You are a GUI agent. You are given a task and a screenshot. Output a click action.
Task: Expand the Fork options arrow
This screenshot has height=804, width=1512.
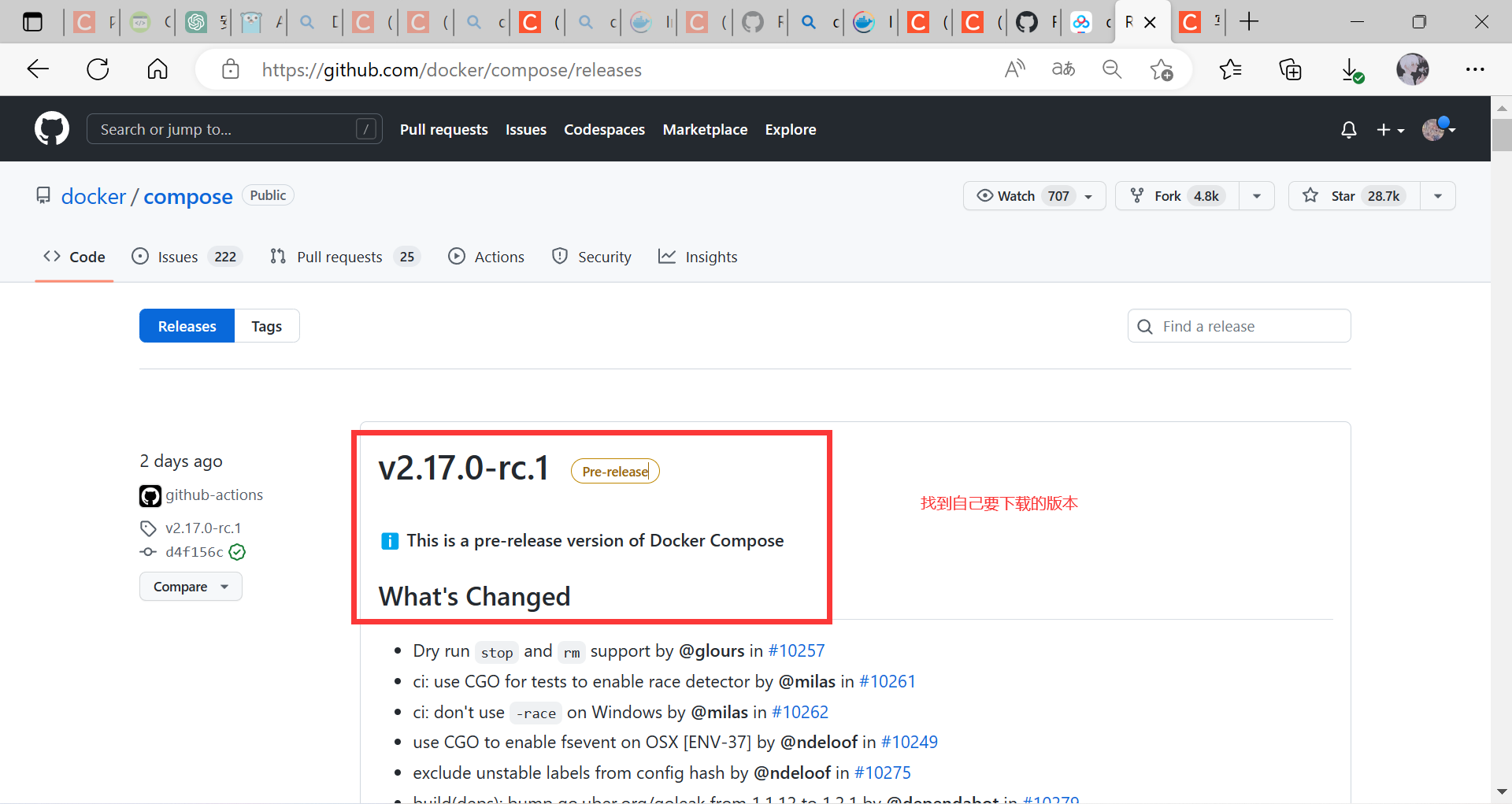(1257, 196)
